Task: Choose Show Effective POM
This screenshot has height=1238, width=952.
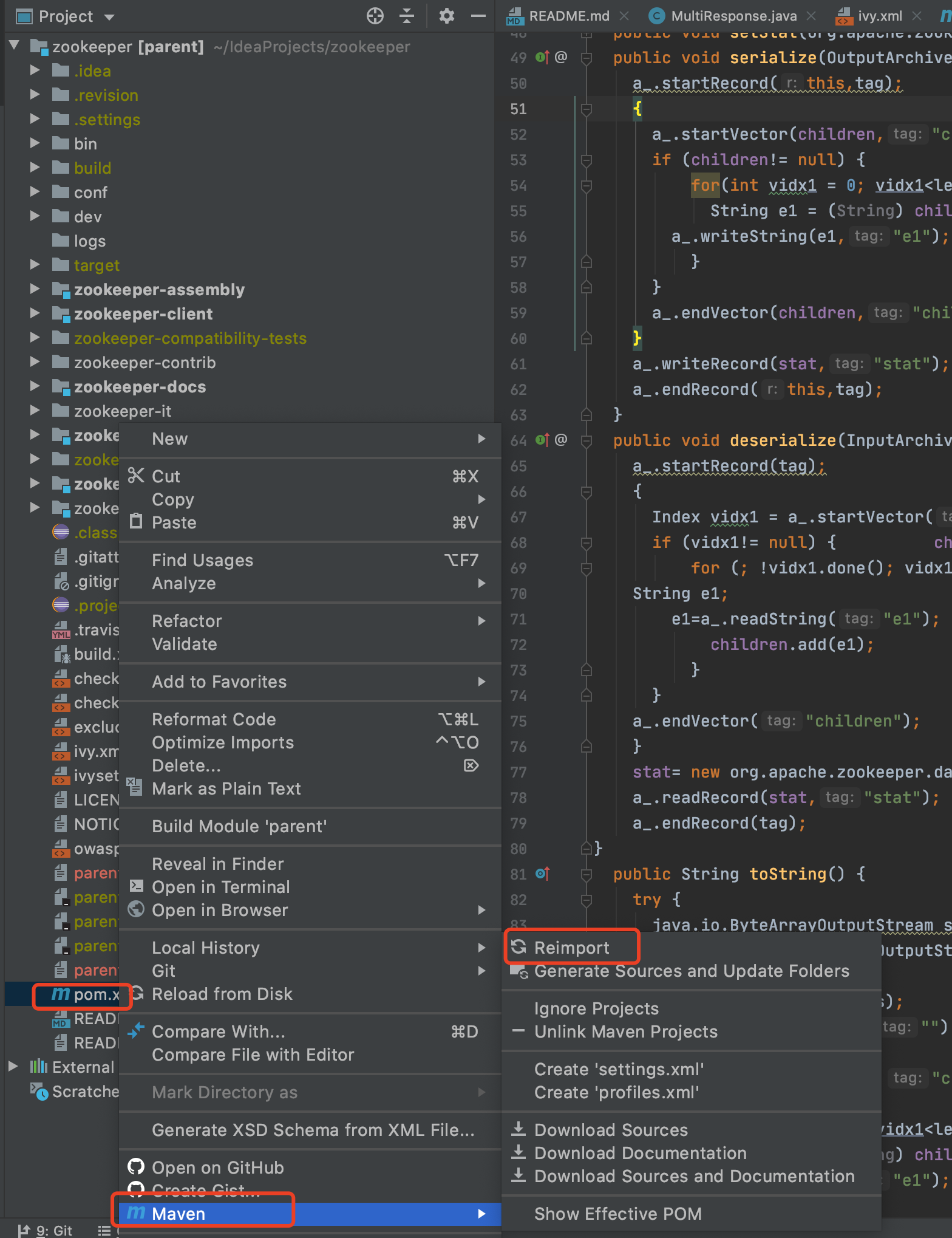Action: click(x=692, y=1214)
